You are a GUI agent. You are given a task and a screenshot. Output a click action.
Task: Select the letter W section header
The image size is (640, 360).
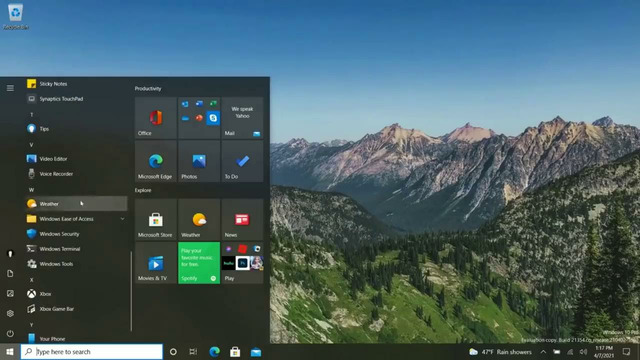(x=31, y=190)
